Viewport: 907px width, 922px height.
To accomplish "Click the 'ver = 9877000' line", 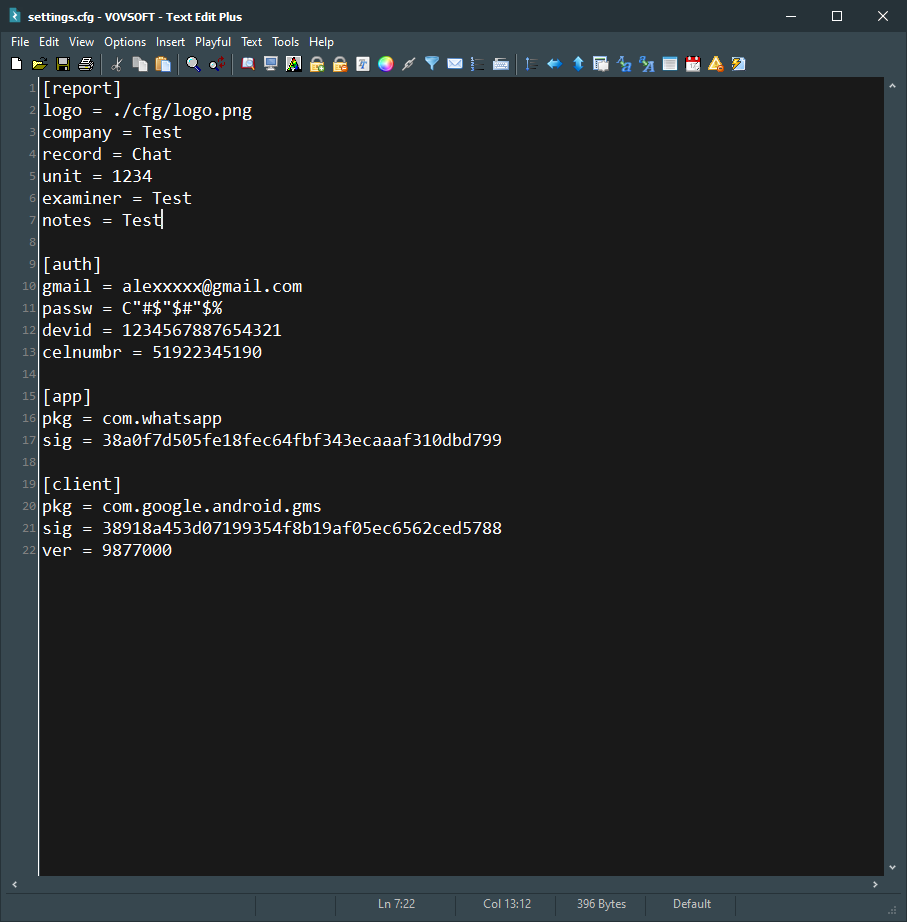I will 107,550.
